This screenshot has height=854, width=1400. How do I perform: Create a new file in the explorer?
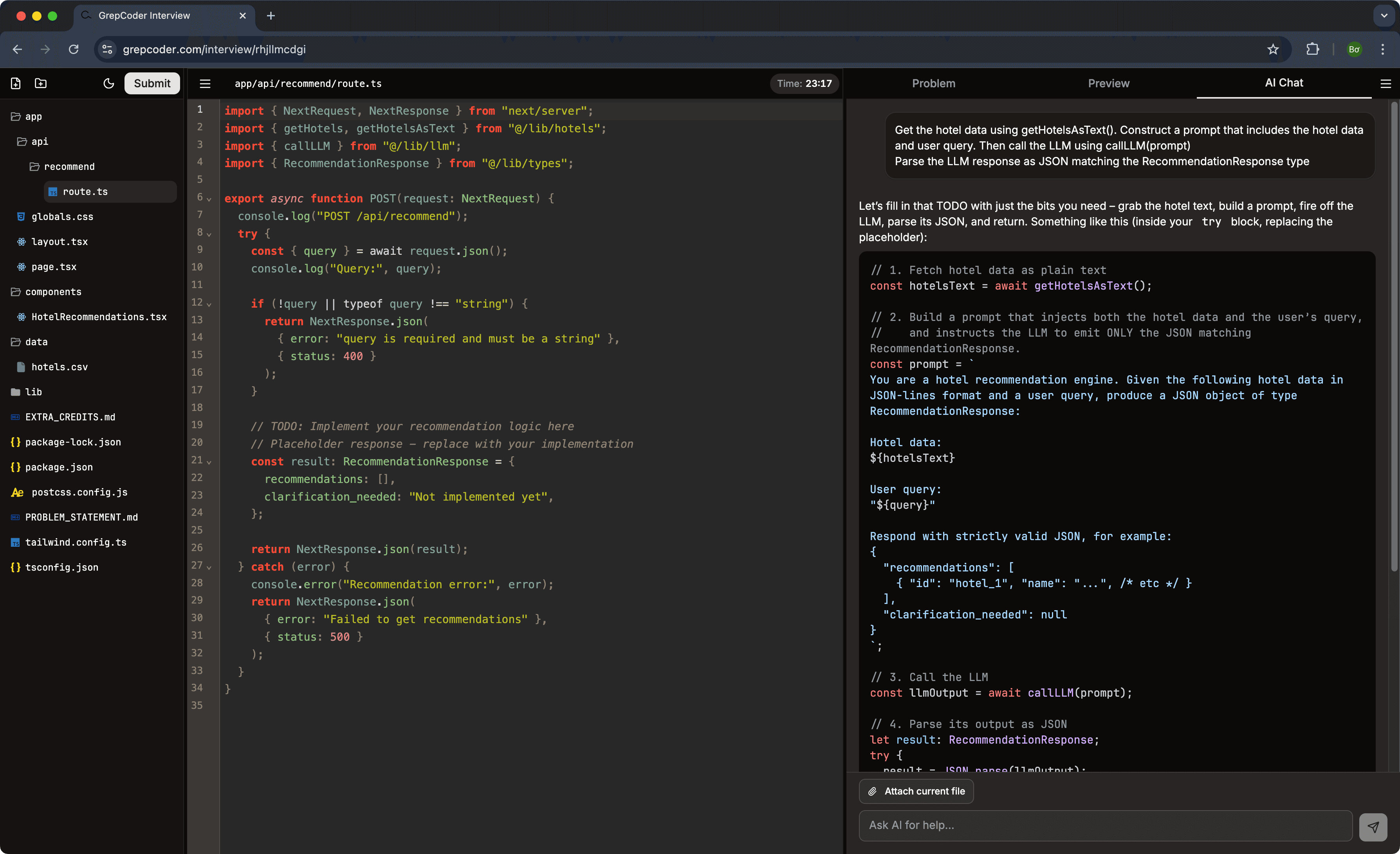[15, 83]
